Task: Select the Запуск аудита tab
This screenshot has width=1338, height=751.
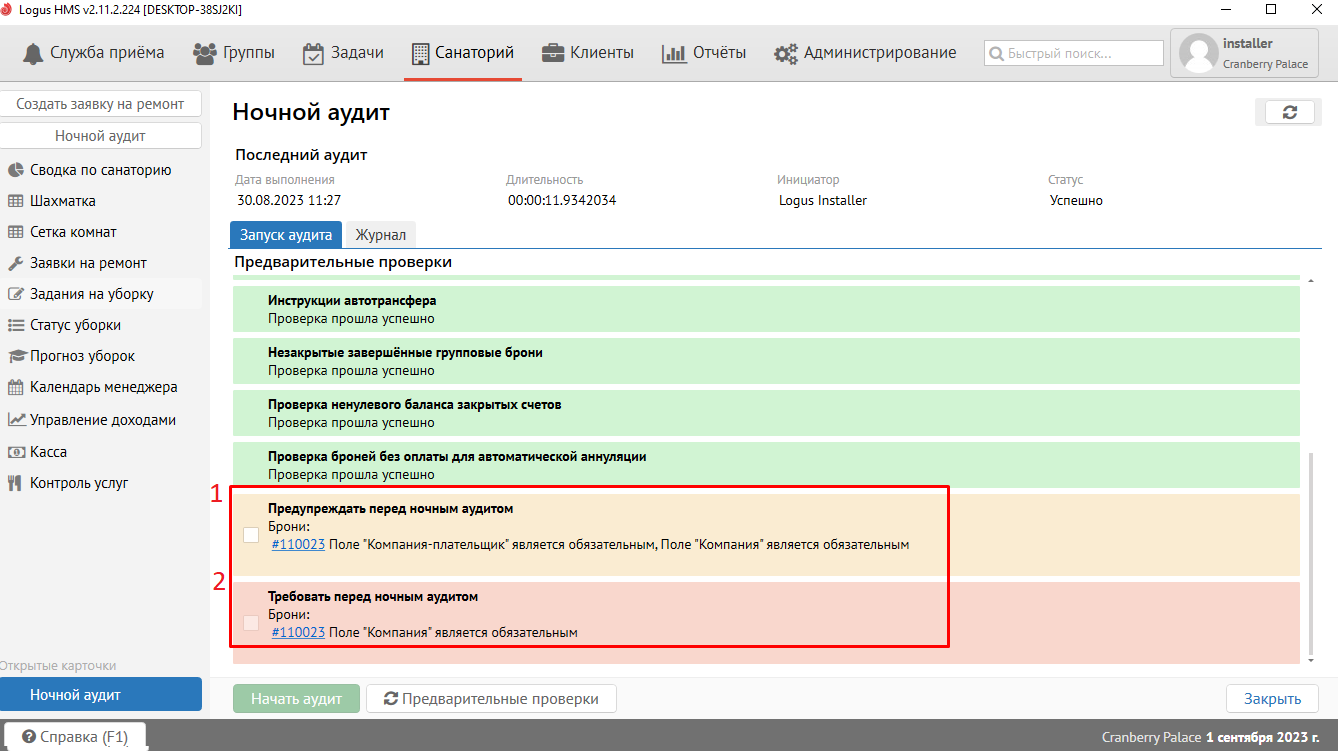Action: tap(286, 235)
